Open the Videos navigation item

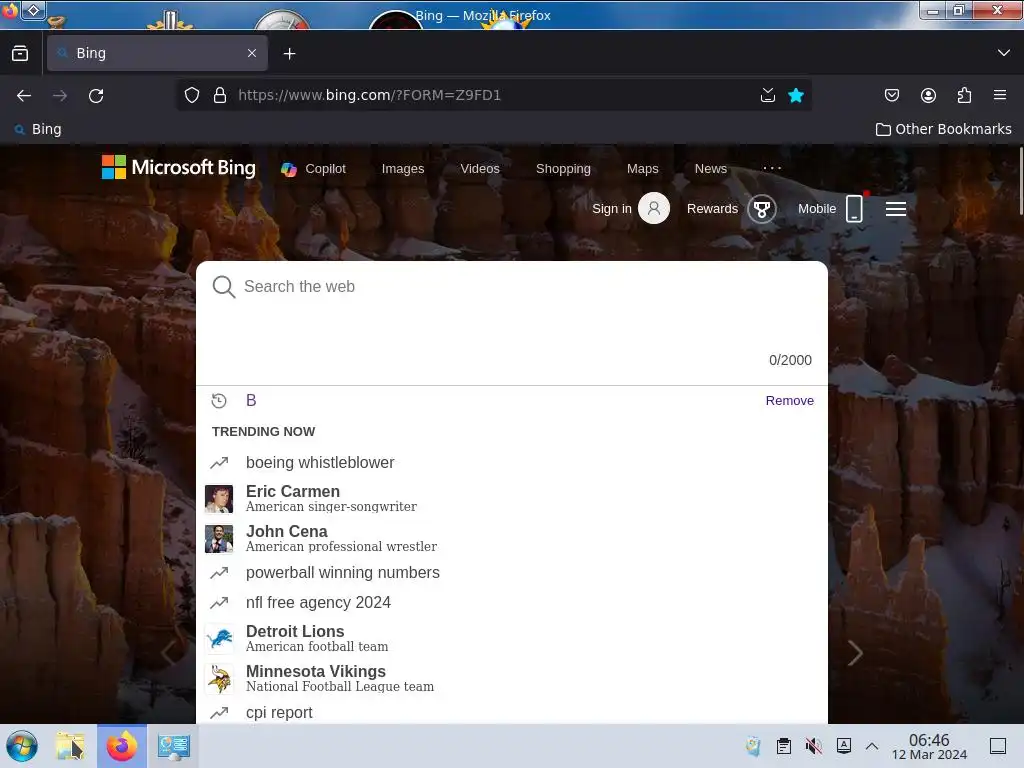(480, 169)
